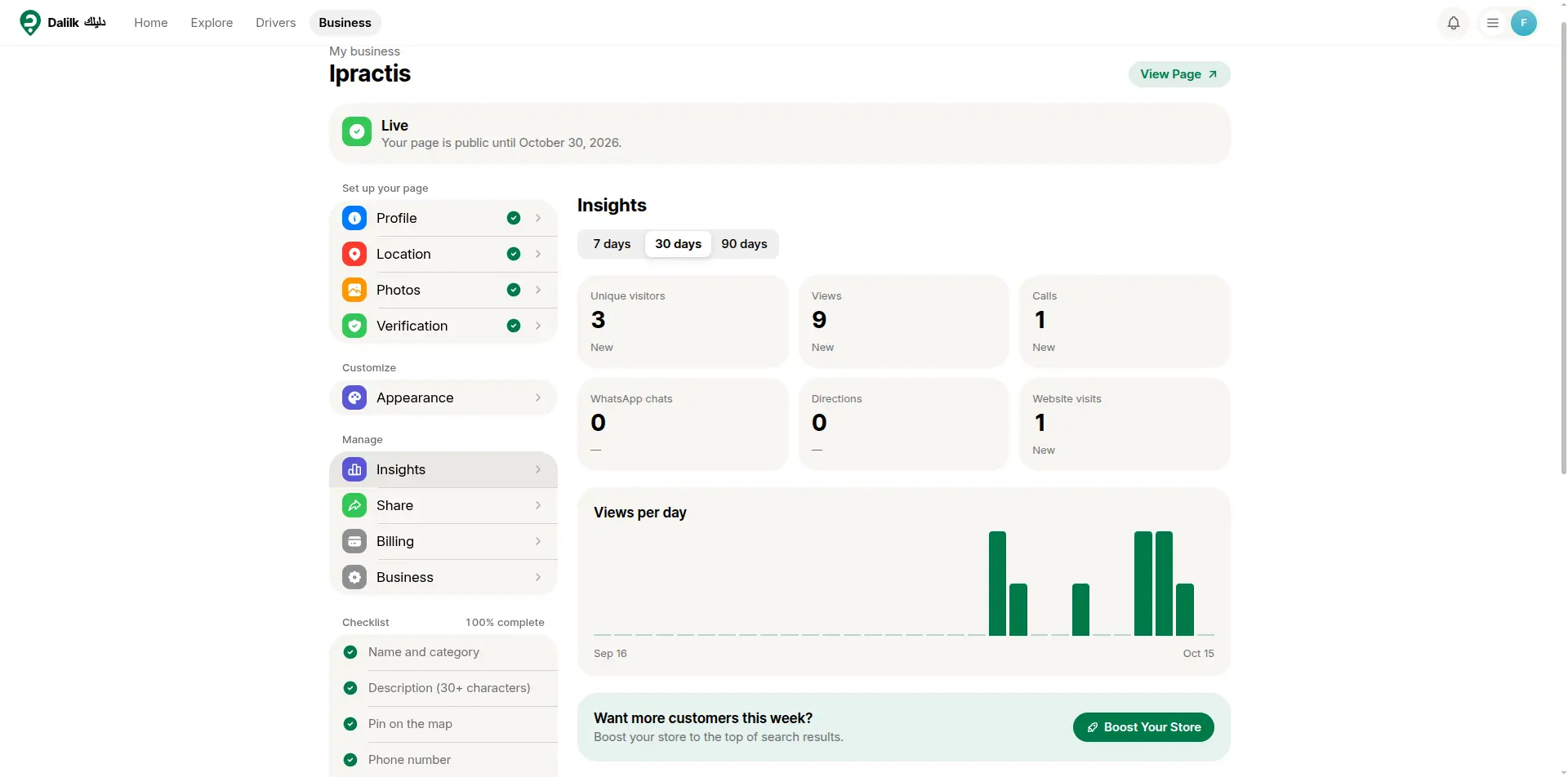The width and height of the screenshot is (1568, 777).
Task: Expand the Insights row chevron
Action: (538, 469)
